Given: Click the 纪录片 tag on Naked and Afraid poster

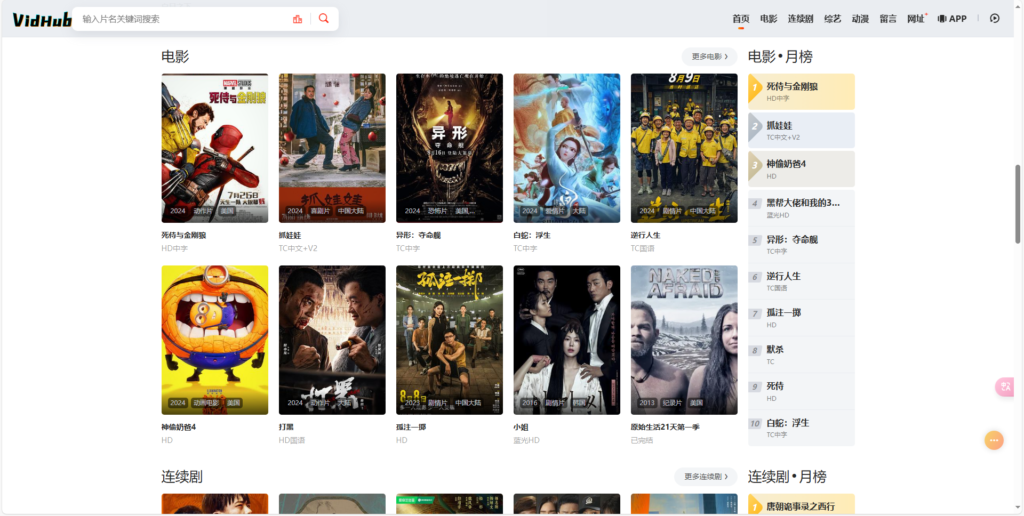Looking at the screenshot, I should click(672, 403).
